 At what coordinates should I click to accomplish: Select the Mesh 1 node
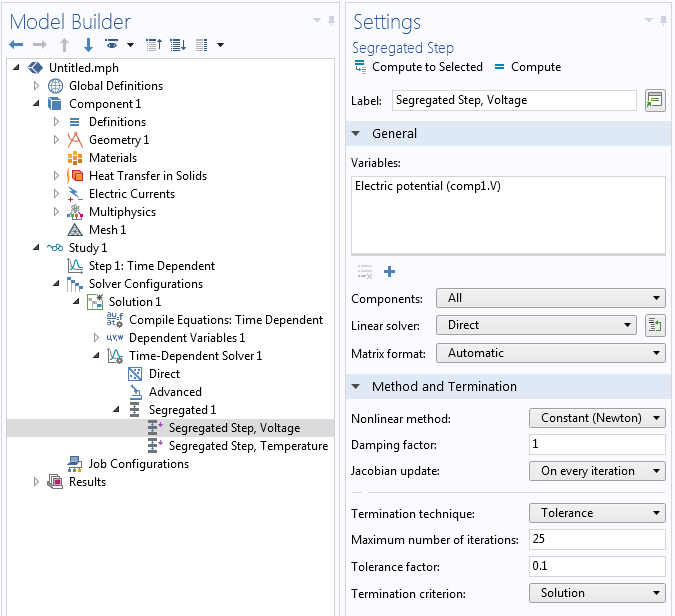(107, 230)
